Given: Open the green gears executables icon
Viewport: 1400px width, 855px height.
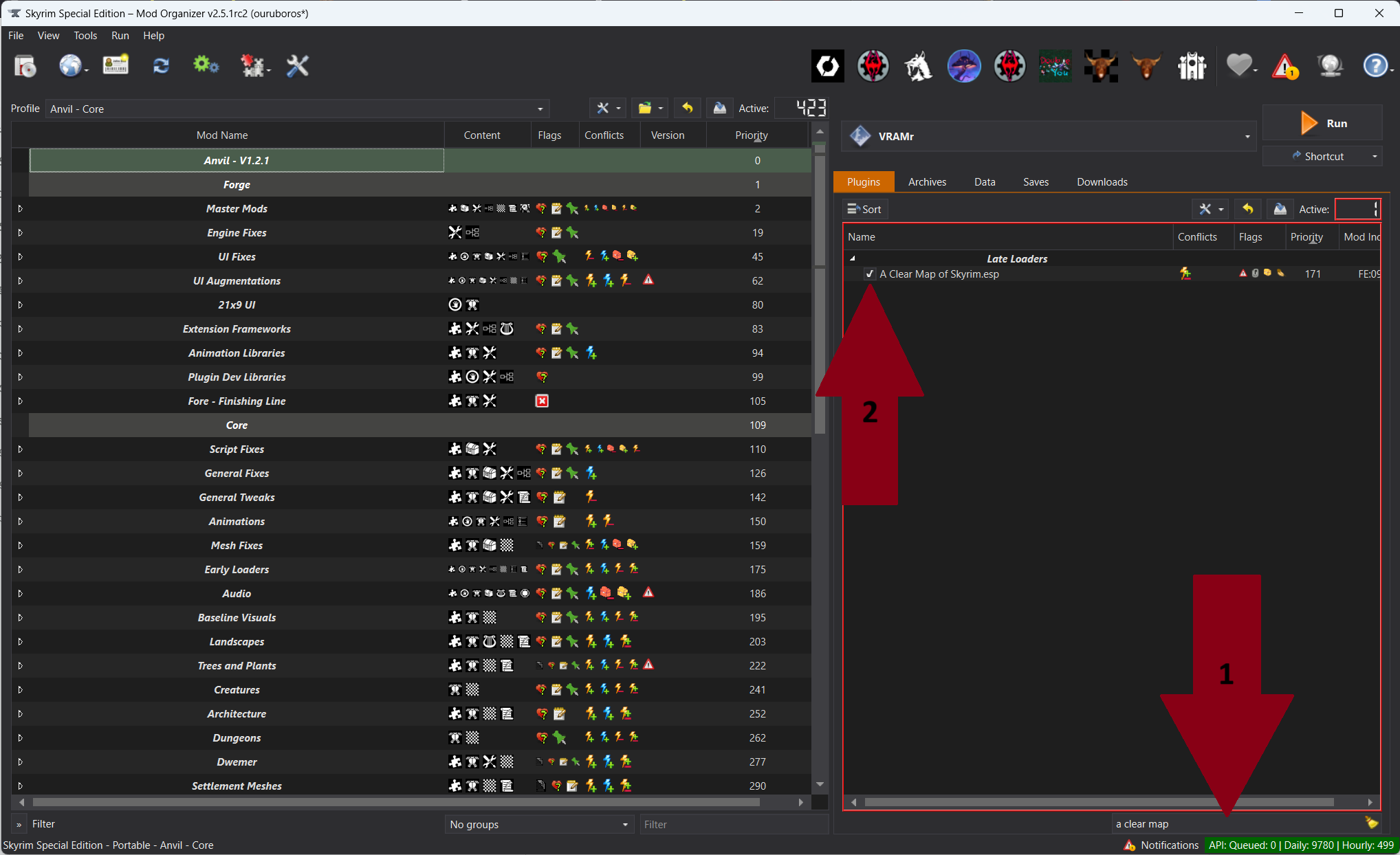Looking at the screenshot, I should click(x=206, y=66).
